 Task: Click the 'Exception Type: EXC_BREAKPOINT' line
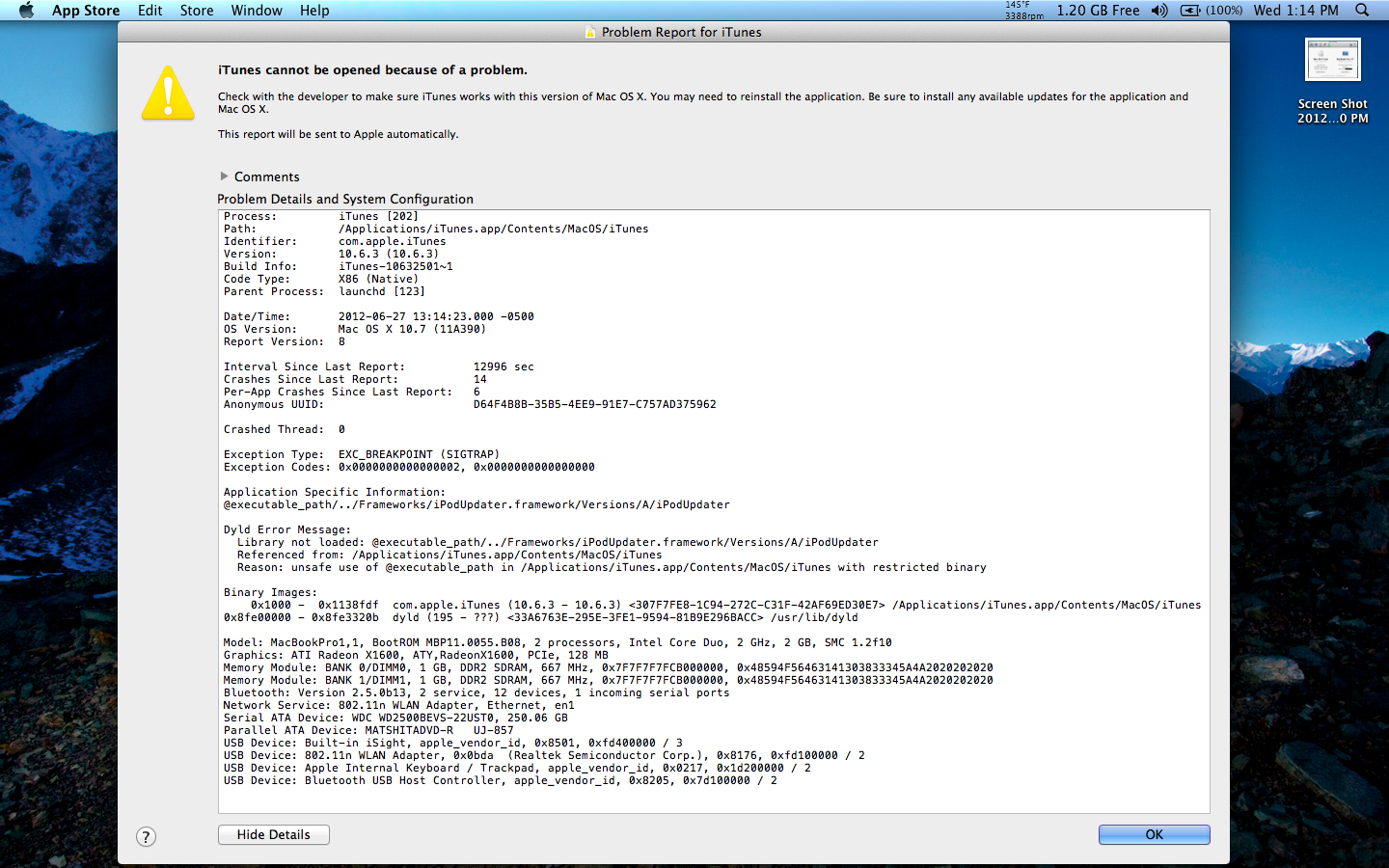[362, 455]
